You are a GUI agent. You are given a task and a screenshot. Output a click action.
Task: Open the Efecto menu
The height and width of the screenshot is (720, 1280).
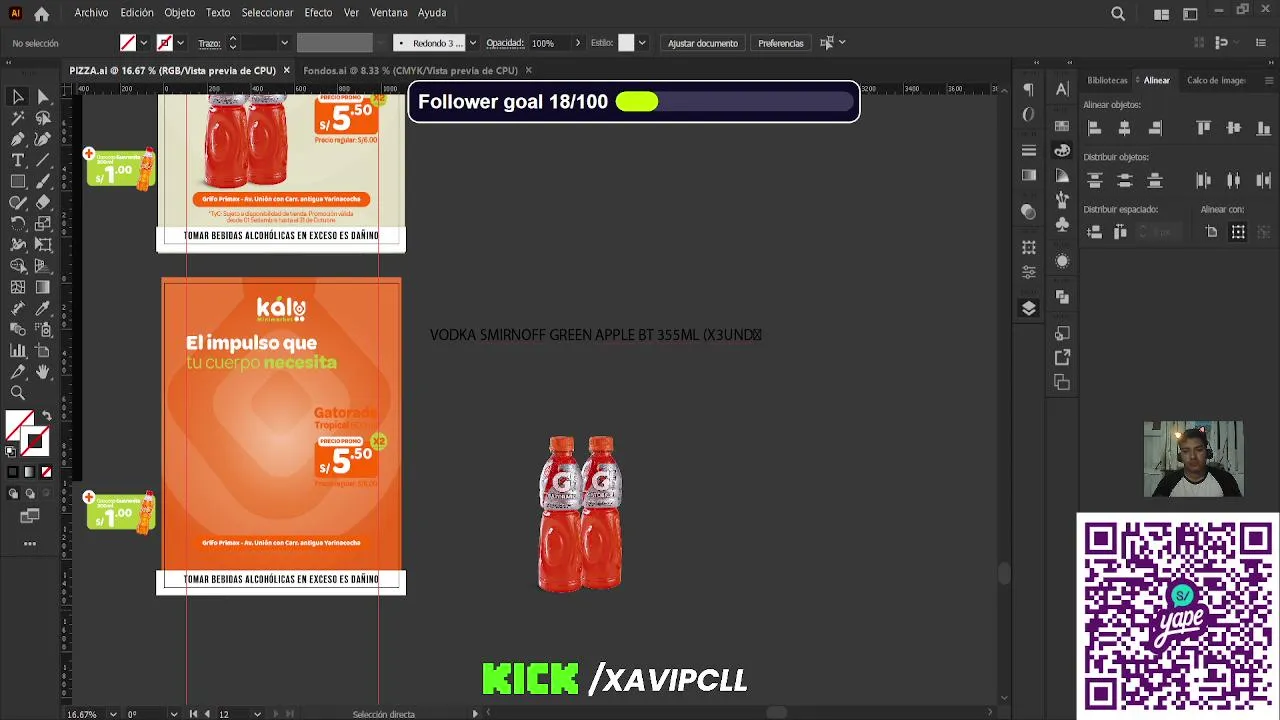[x=318, y=13]
